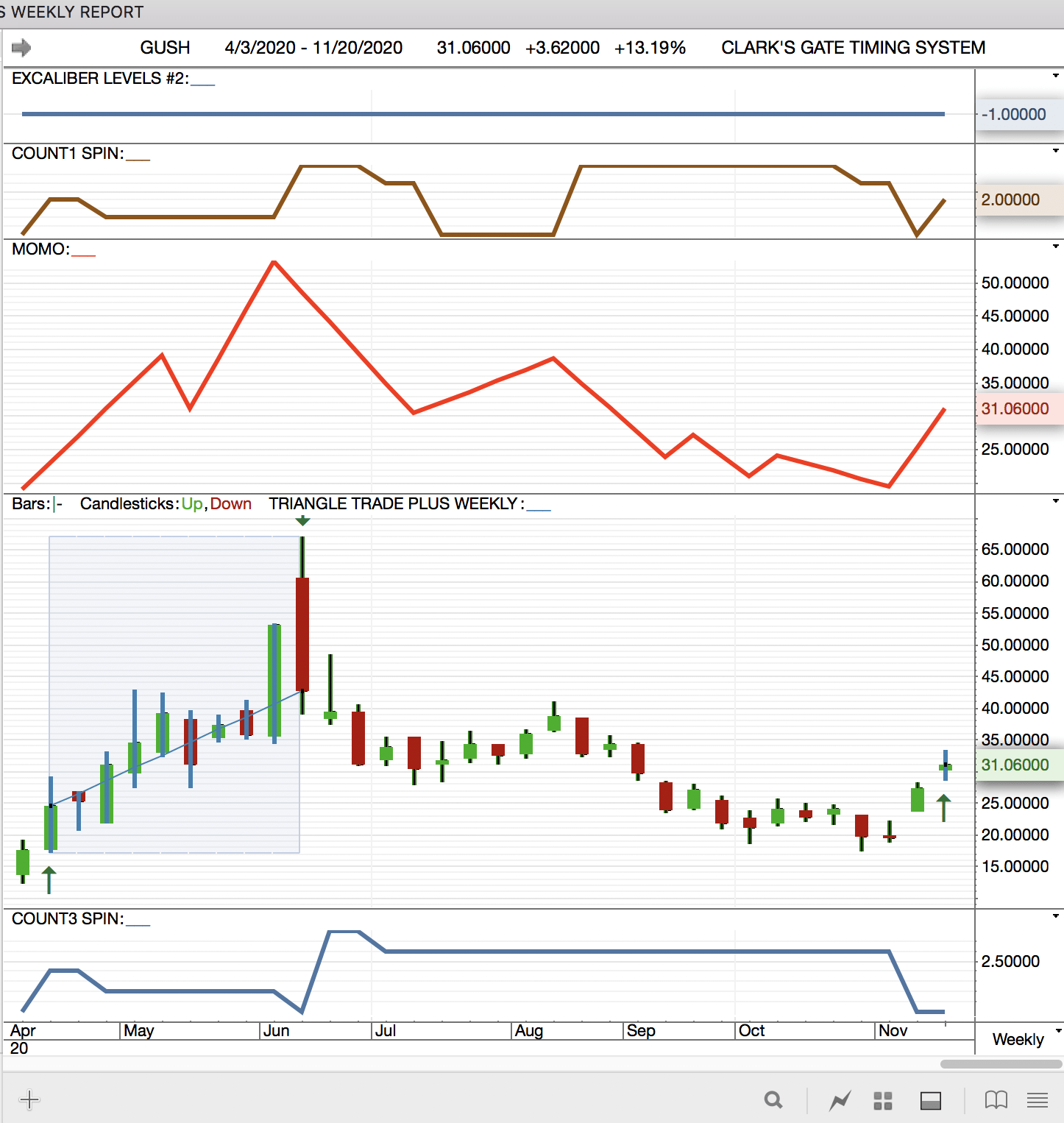
Task: Click the horizontal scrollbar thumb below the chart
Action: [x=1001, y=1064]
